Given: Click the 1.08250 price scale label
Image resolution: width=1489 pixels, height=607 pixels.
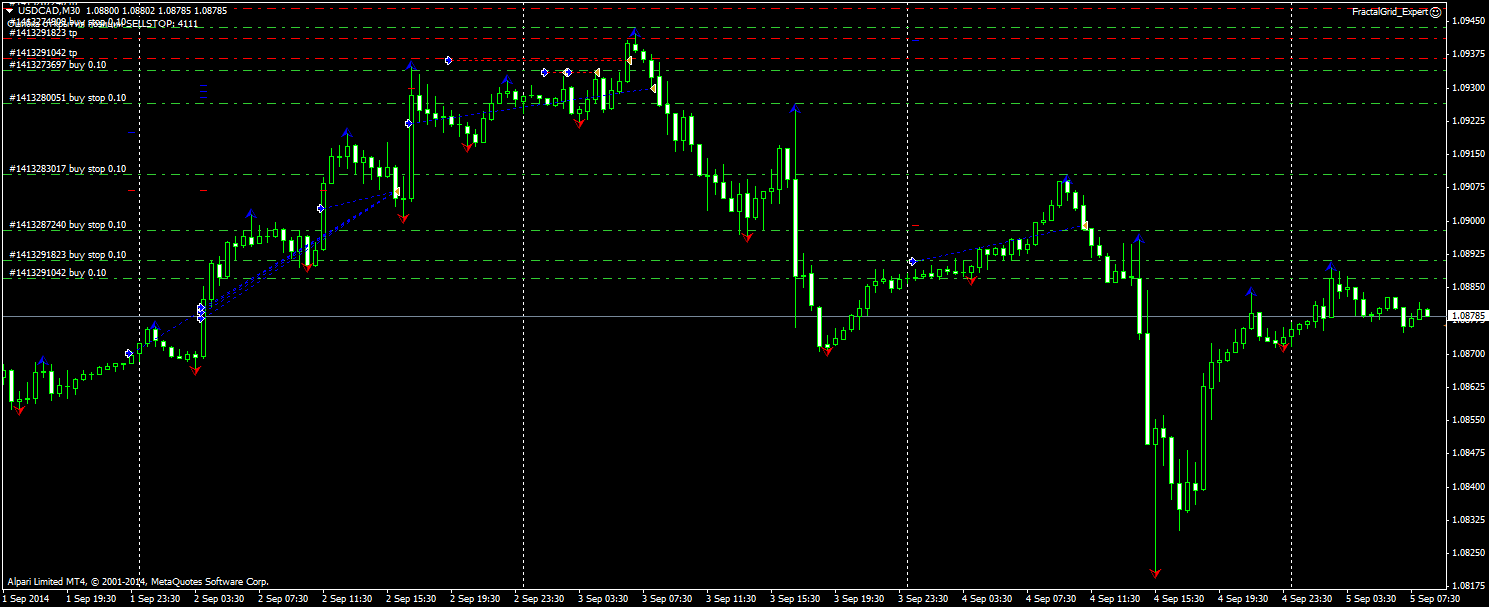Looking at the screenshot, I should click(x=1470, y=552).
